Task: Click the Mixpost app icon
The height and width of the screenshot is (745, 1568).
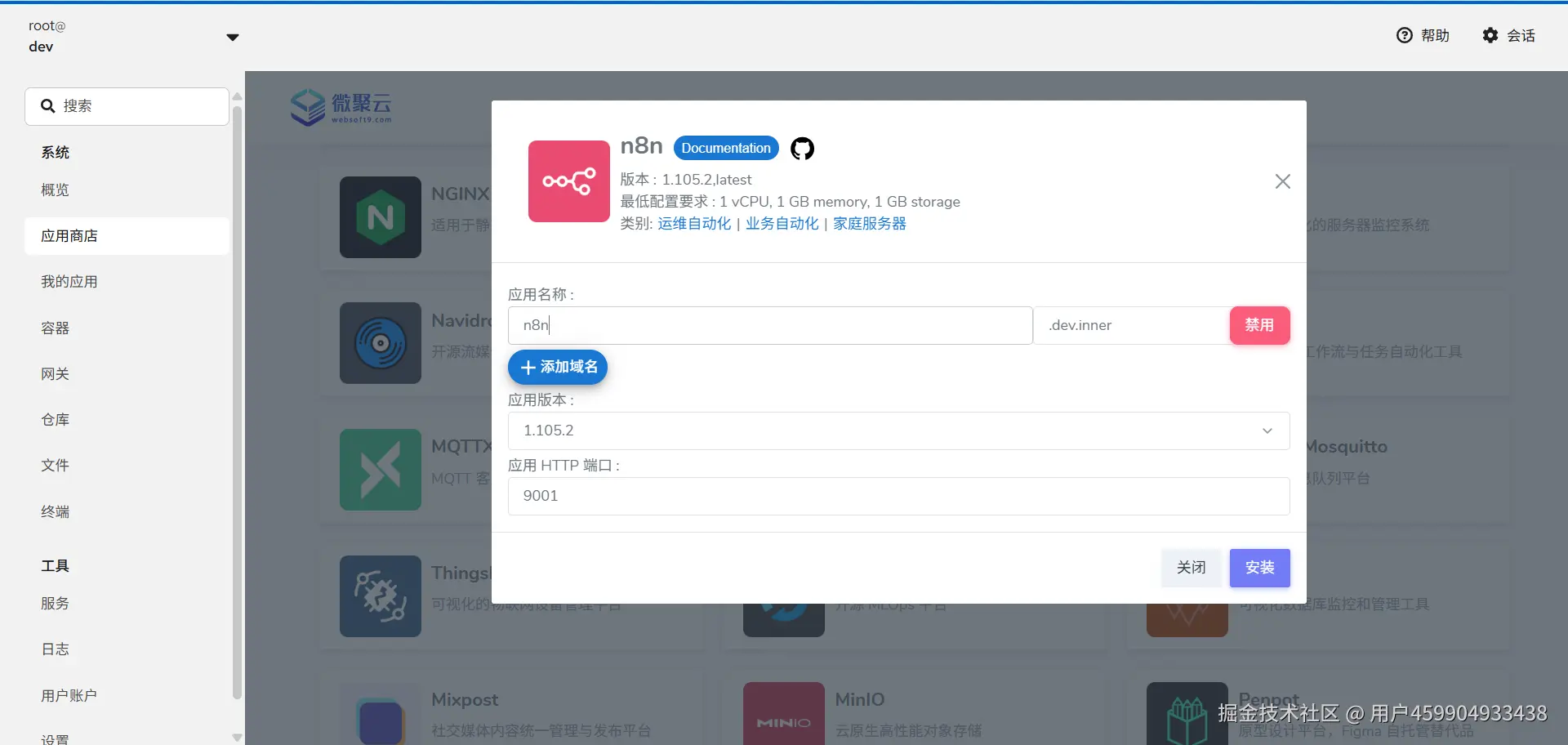Action: [x=381, y=714]
